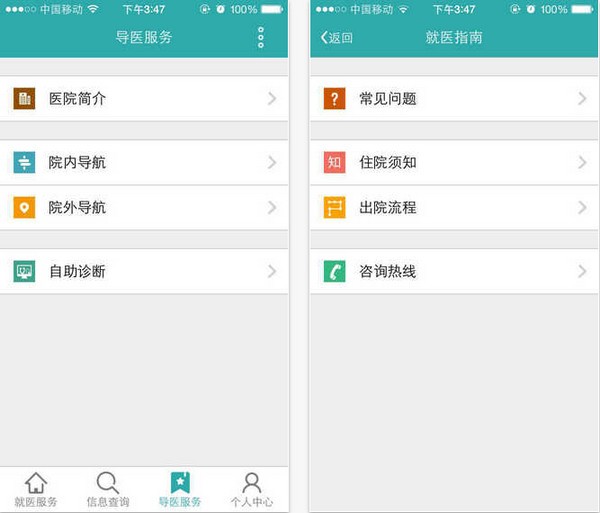Tap the 医院简介 building icon

24,98
